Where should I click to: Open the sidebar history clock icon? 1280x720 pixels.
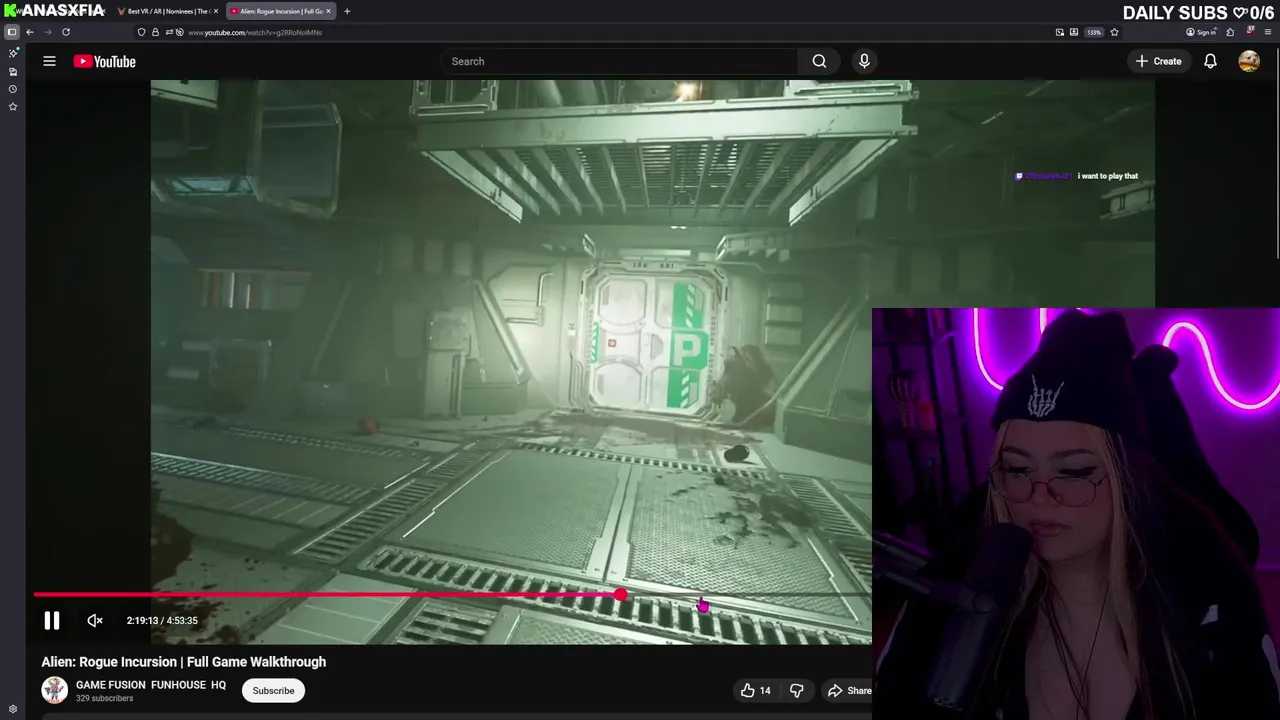(x=13, y=89)
